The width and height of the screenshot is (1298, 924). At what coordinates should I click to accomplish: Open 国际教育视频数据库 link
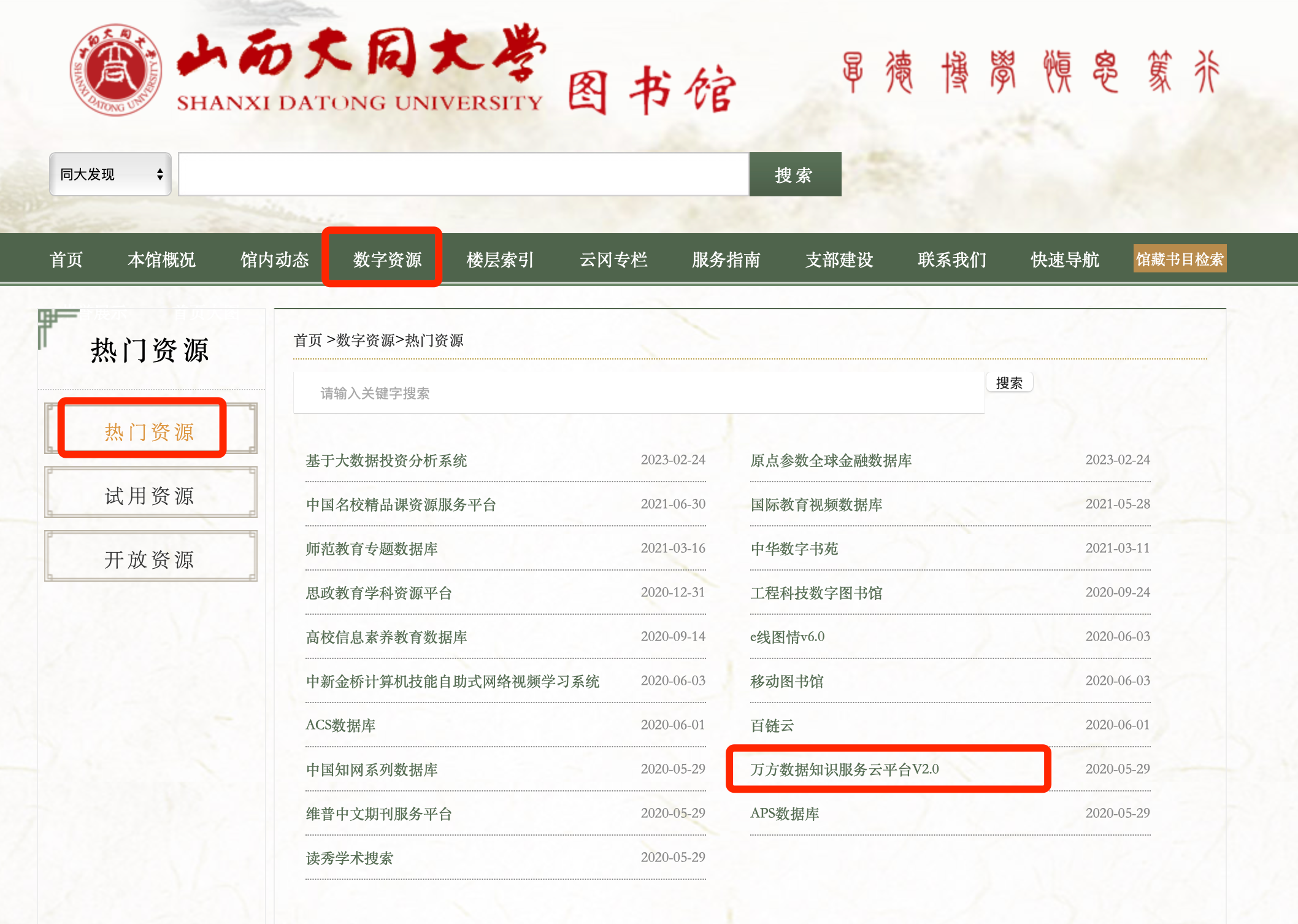[816, 504]
